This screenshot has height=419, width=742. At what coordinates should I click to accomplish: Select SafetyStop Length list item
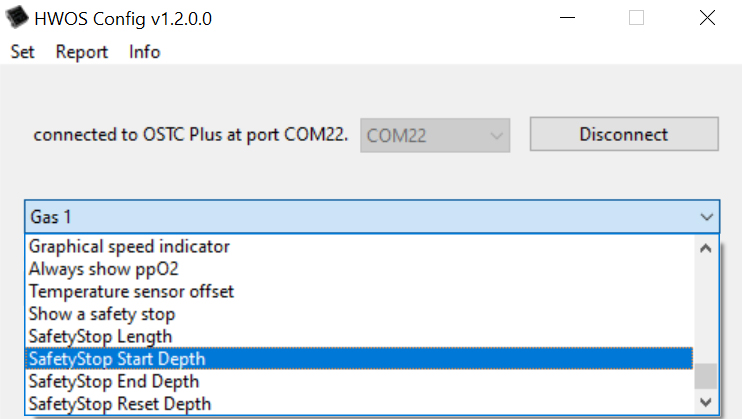tap(101, 336)
